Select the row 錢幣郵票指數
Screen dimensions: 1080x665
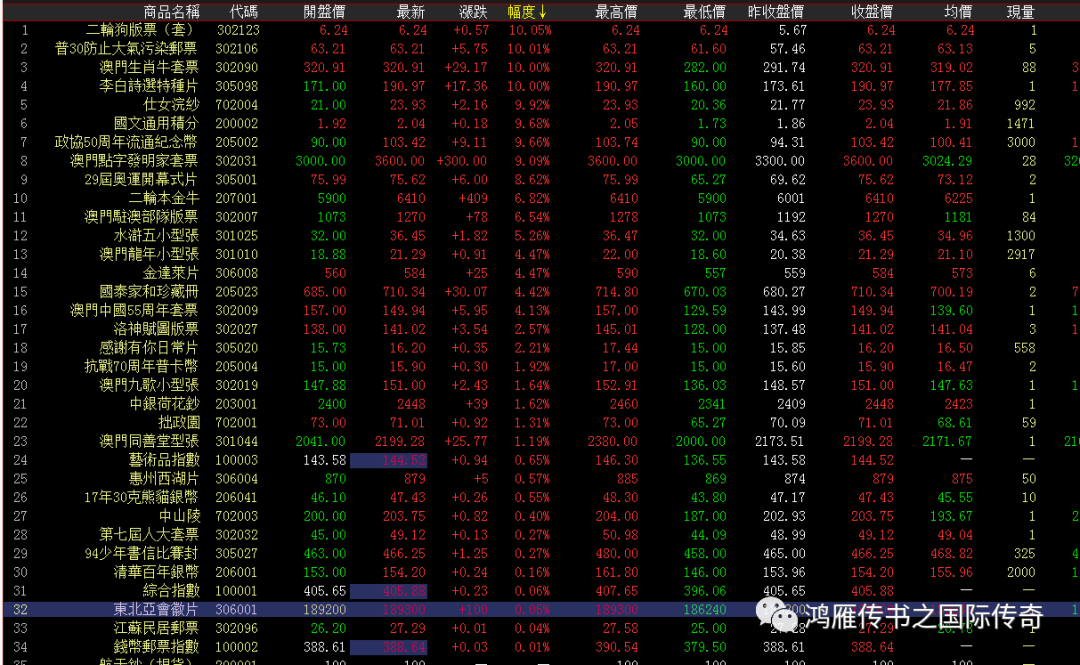(541, 646)
